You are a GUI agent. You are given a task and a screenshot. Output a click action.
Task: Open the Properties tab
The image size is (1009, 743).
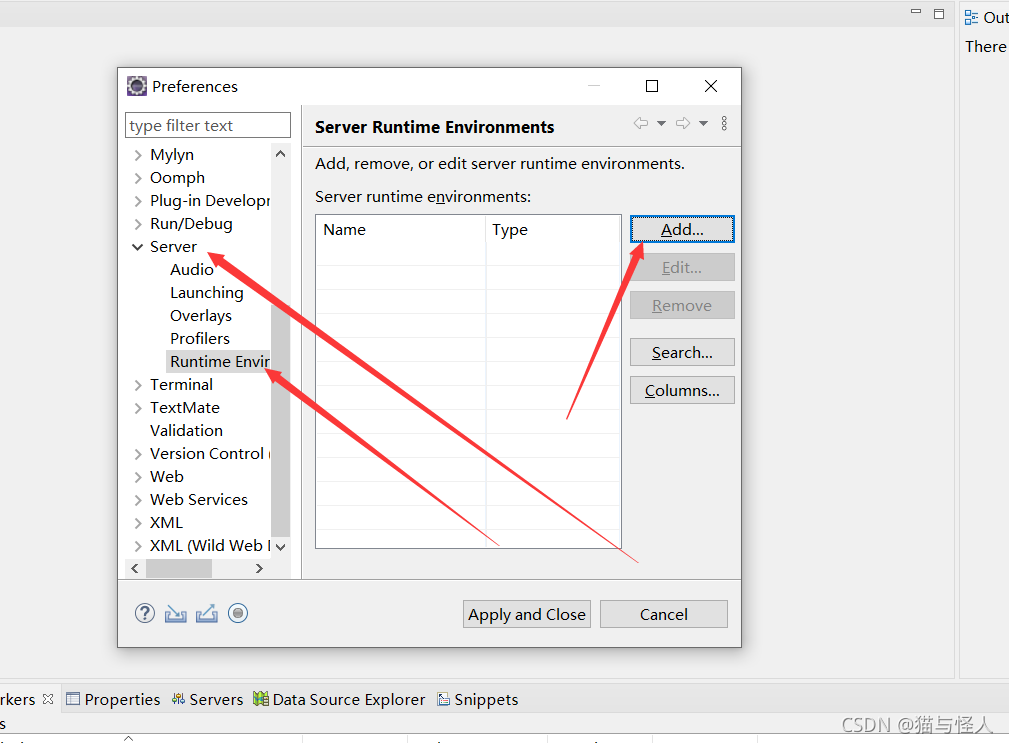click(113, 699)
